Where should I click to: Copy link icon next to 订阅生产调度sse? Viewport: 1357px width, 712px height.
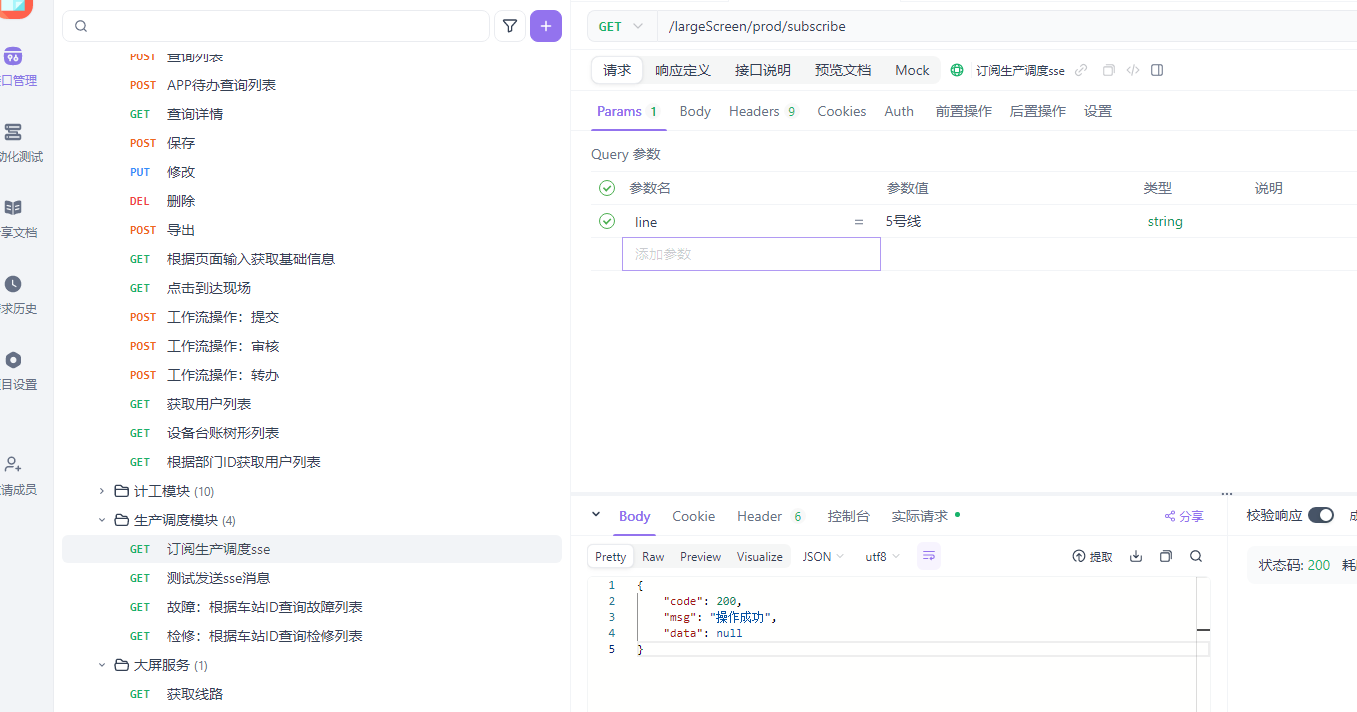(1081, 70)
